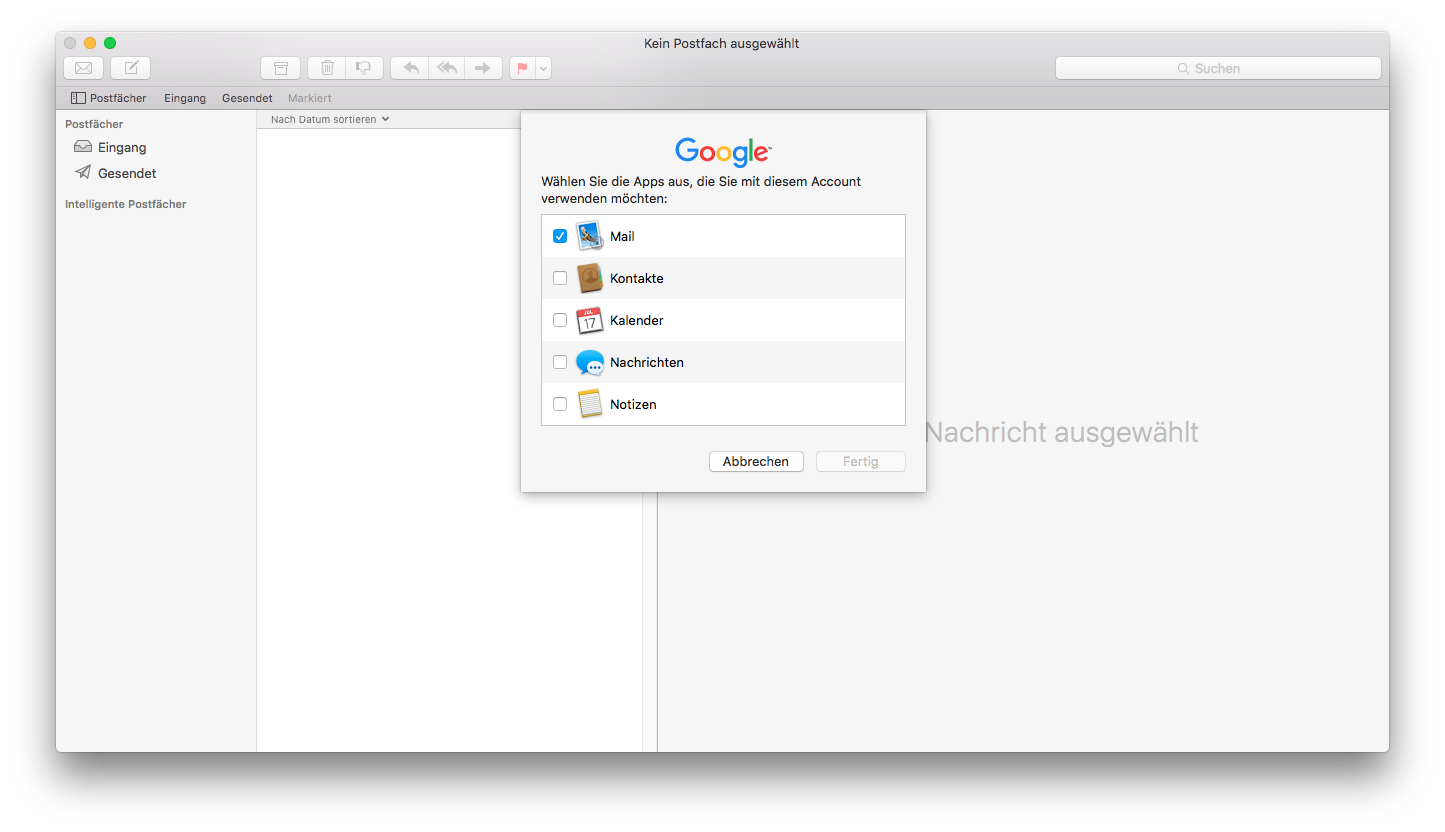Click the Nachrichten speech bubble icon
This screenshot has width=1445, height=832.
point(590,362)
